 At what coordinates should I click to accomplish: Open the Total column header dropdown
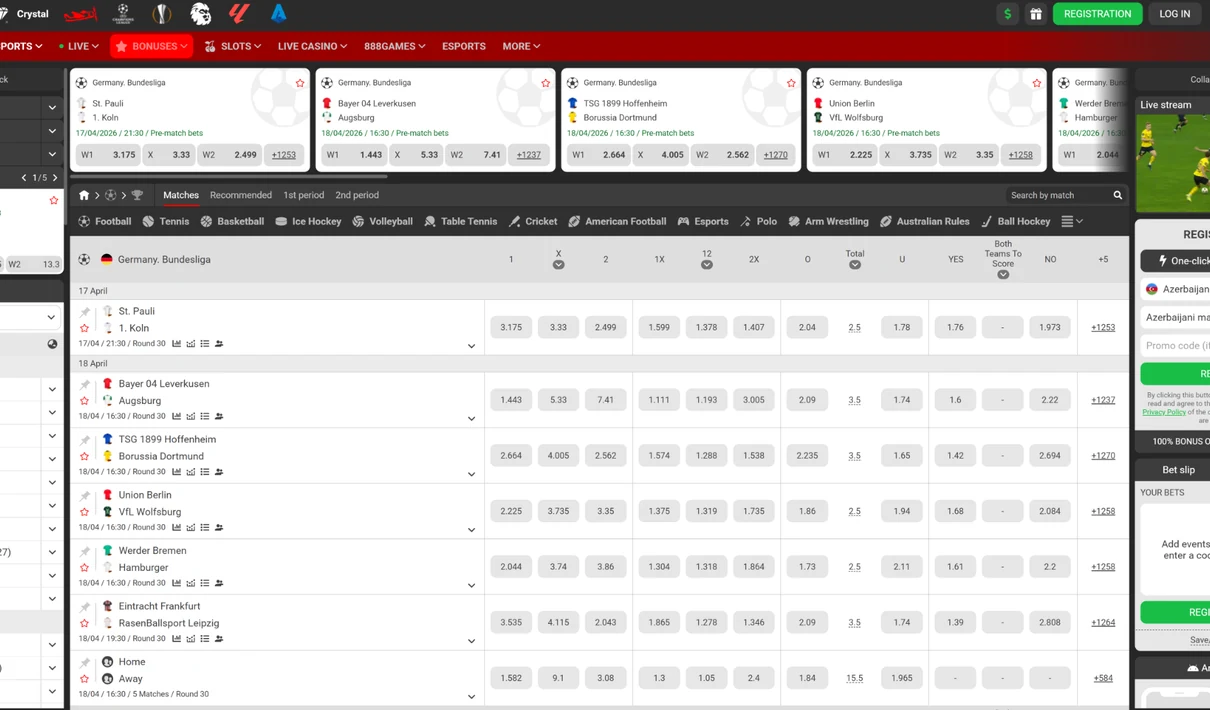[854, 265]
